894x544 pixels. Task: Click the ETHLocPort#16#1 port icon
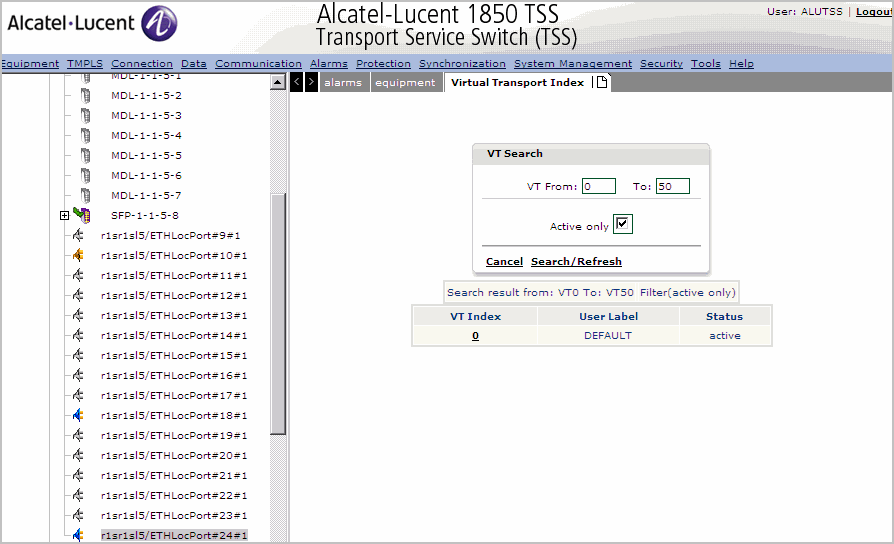click(x=78, y=375)
